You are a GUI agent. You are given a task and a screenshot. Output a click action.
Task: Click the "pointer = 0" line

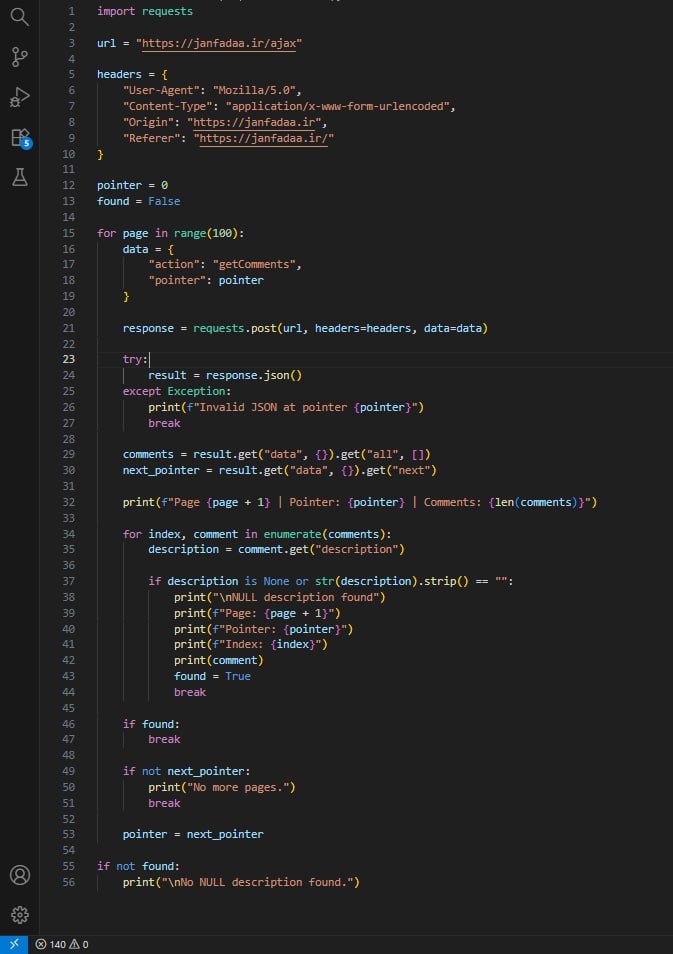point(132,185)
